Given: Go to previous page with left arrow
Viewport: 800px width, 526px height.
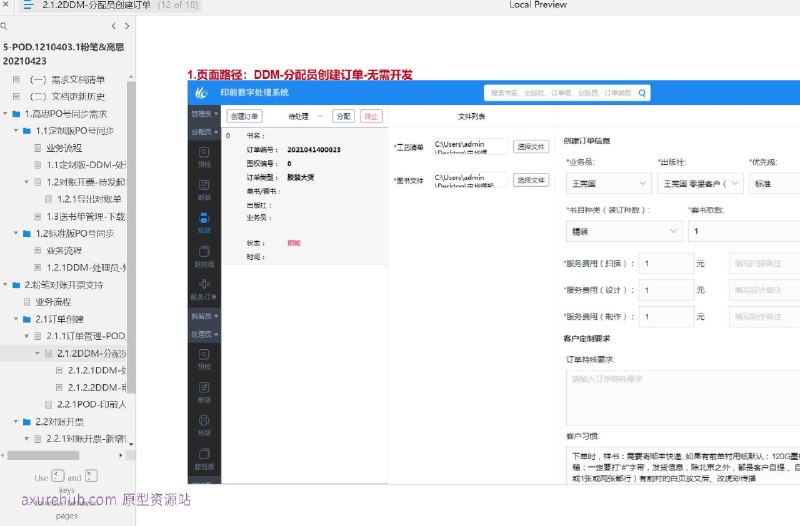Looking at the screenshot, I should [113, 26].
